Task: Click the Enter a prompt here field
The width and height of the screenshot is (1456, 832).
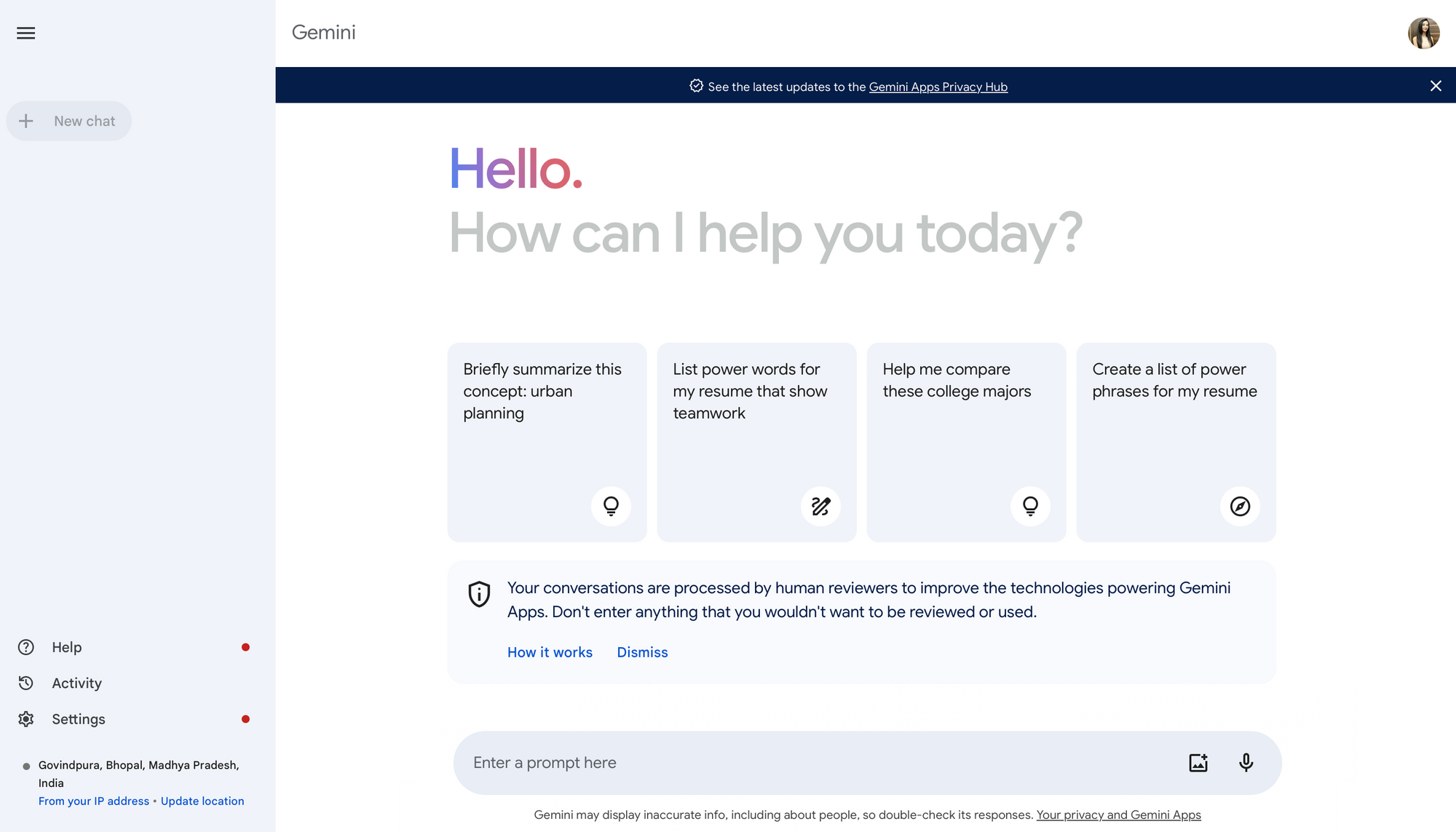Action: click(x=801, y=762)
